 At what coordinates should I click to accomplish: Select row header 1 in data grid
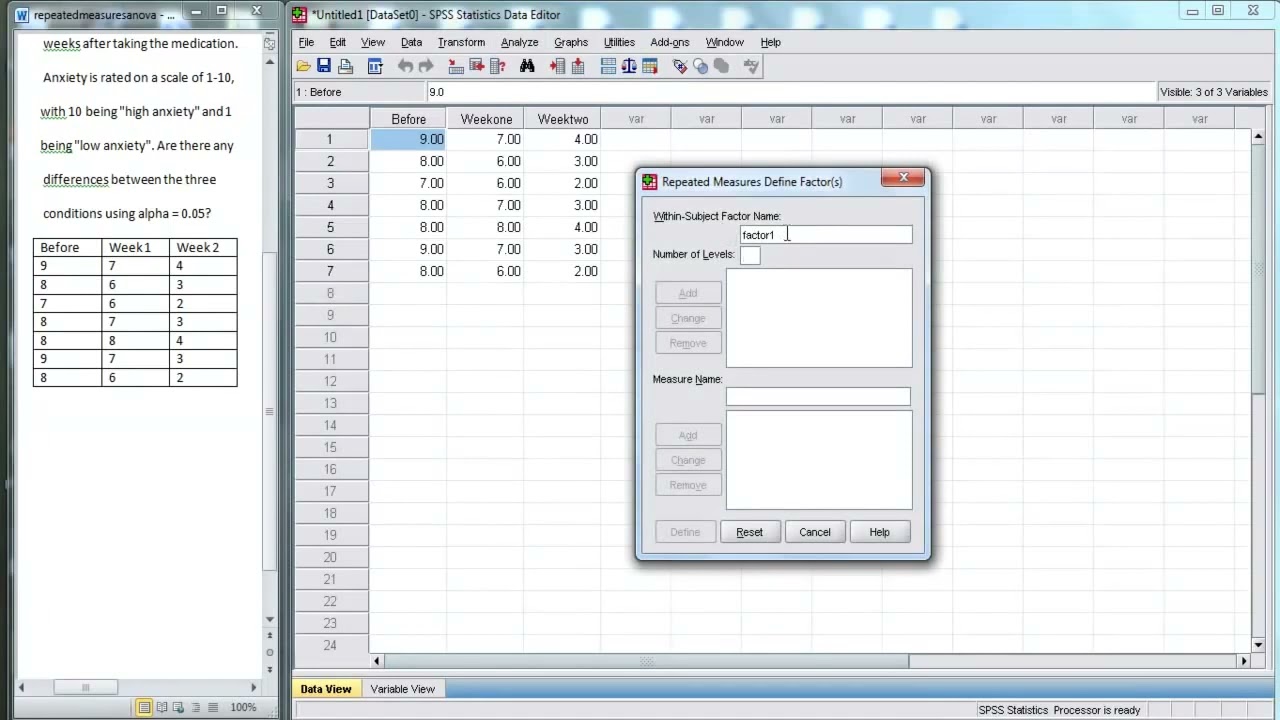point(330,139)
